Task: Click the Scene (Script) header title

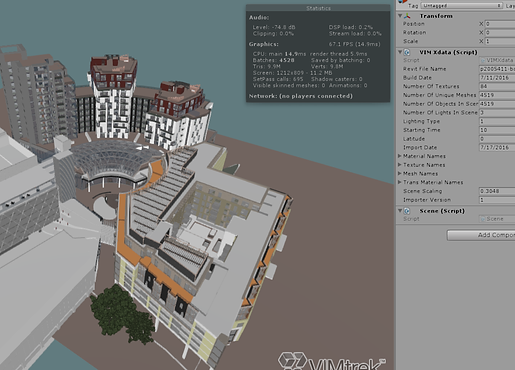Action: pyautogui.click(x=442, y=211)
